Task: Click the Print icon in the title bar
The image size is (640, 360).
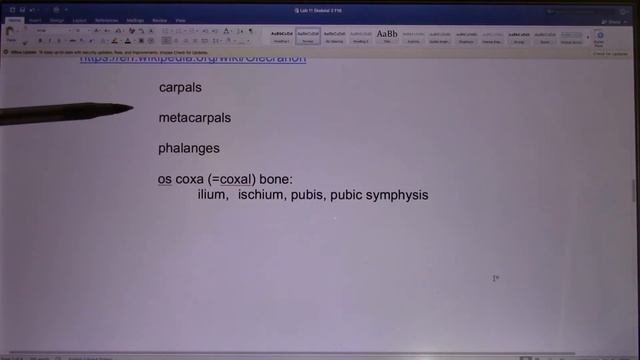Action: tap(56, 9)
